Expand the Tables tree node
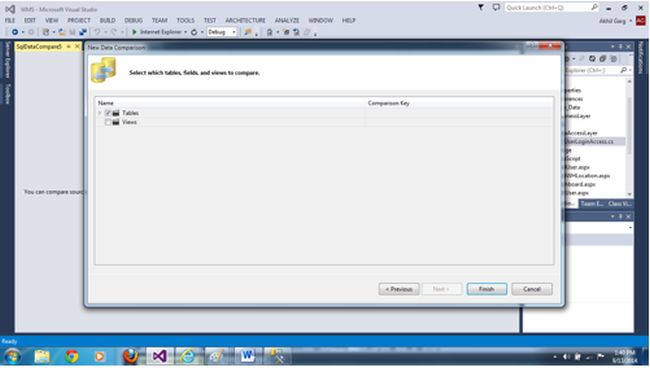 (x=99, y=113)
